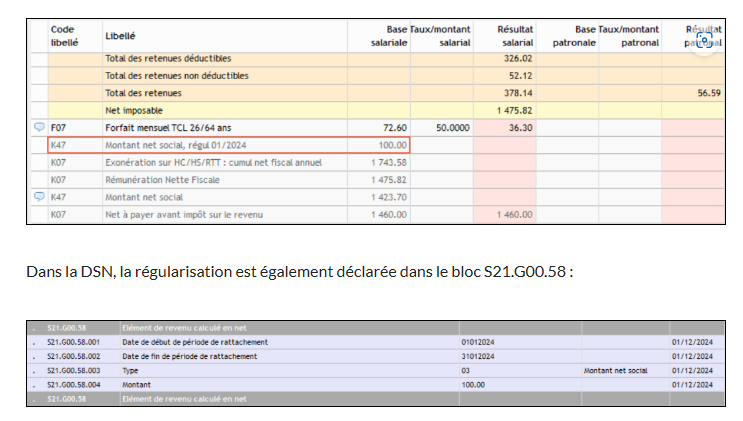
Task: Click the value 52.12
Action: pos(521,76)
